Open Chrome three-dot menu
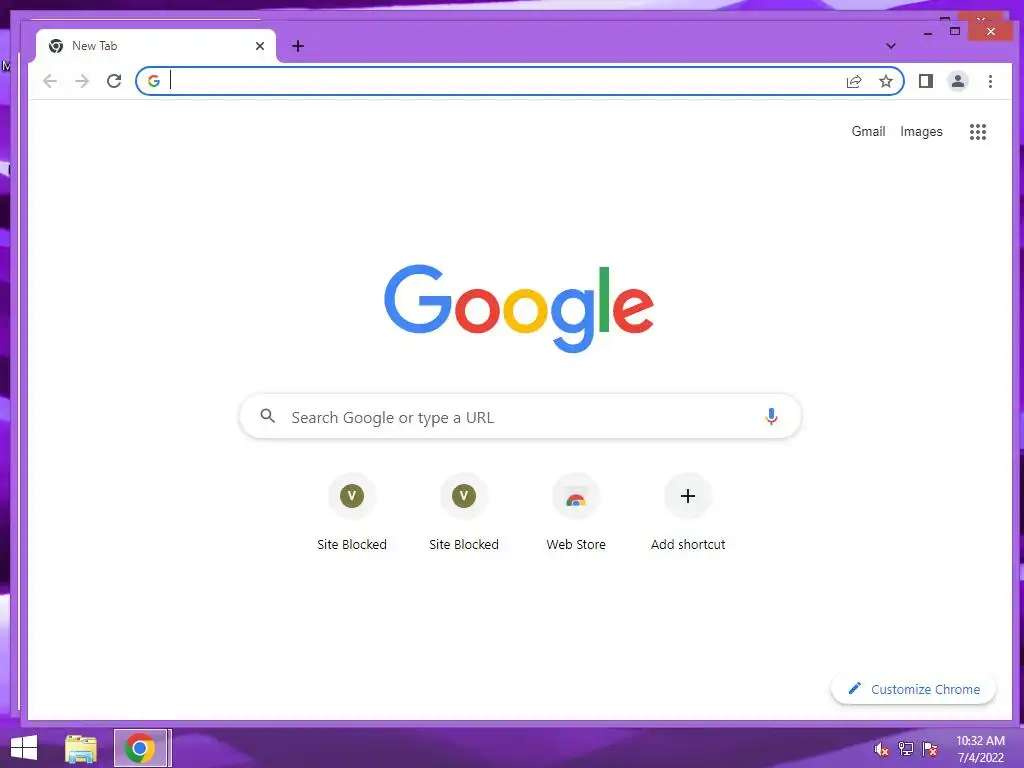The height and width of the screenshot is (768, 1024). (x=990, y=81)
